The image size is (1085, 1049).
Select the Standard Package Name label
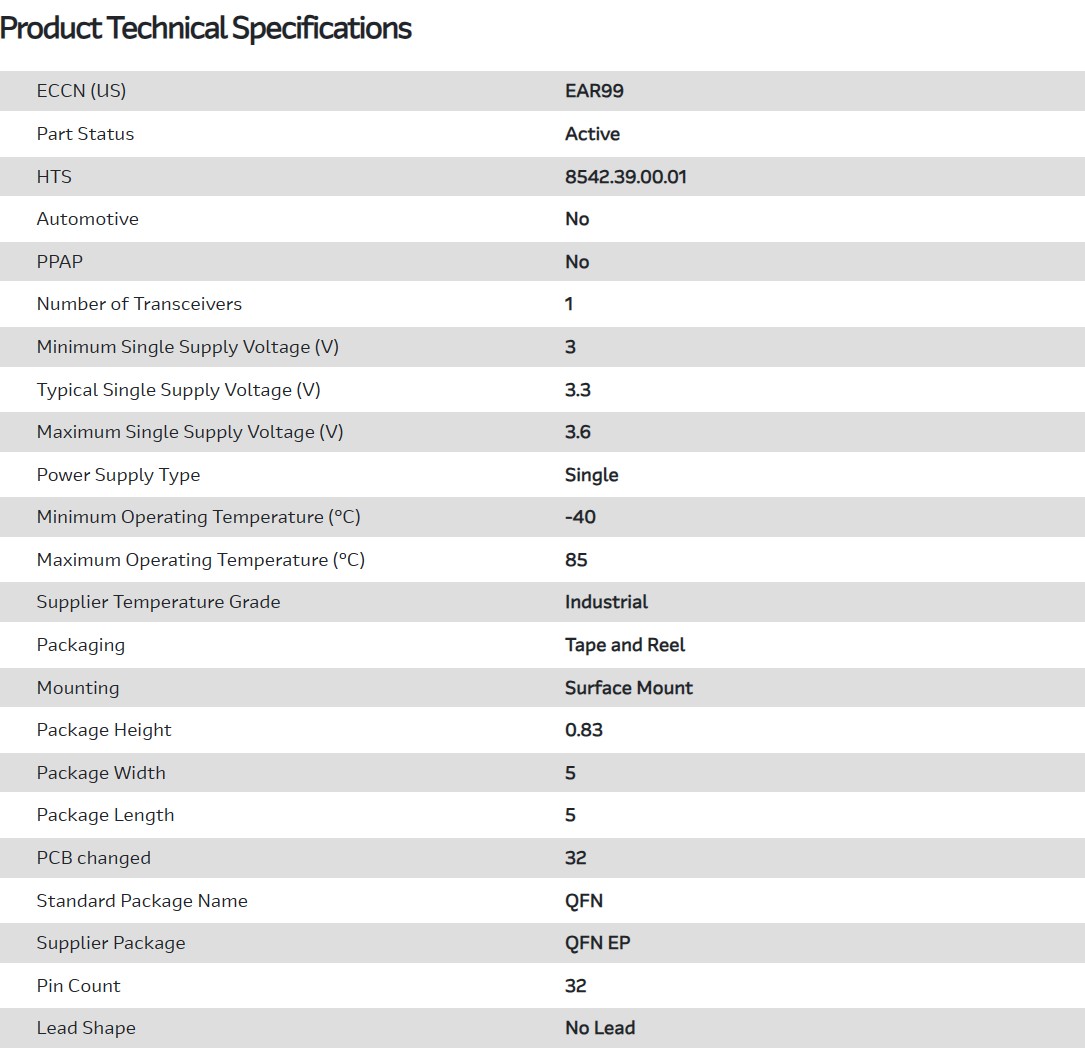point(141,901)
